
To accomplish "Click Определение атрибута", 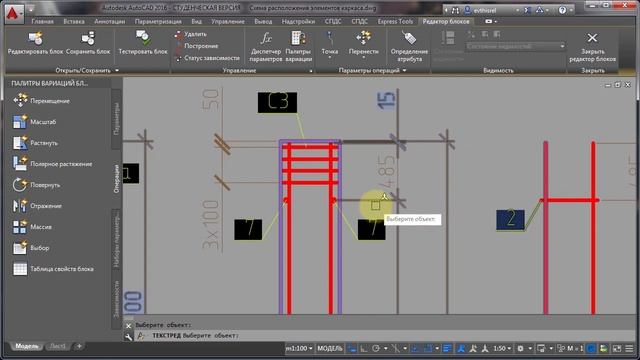I will coord(409,47).
